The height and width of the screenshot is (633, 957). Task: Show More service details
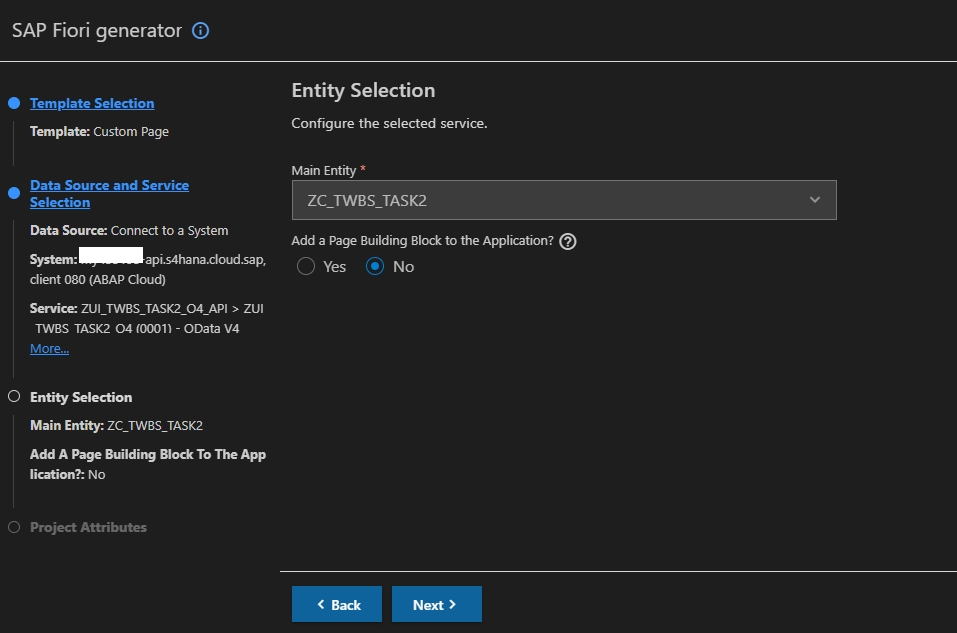click(x=49, y=349)
